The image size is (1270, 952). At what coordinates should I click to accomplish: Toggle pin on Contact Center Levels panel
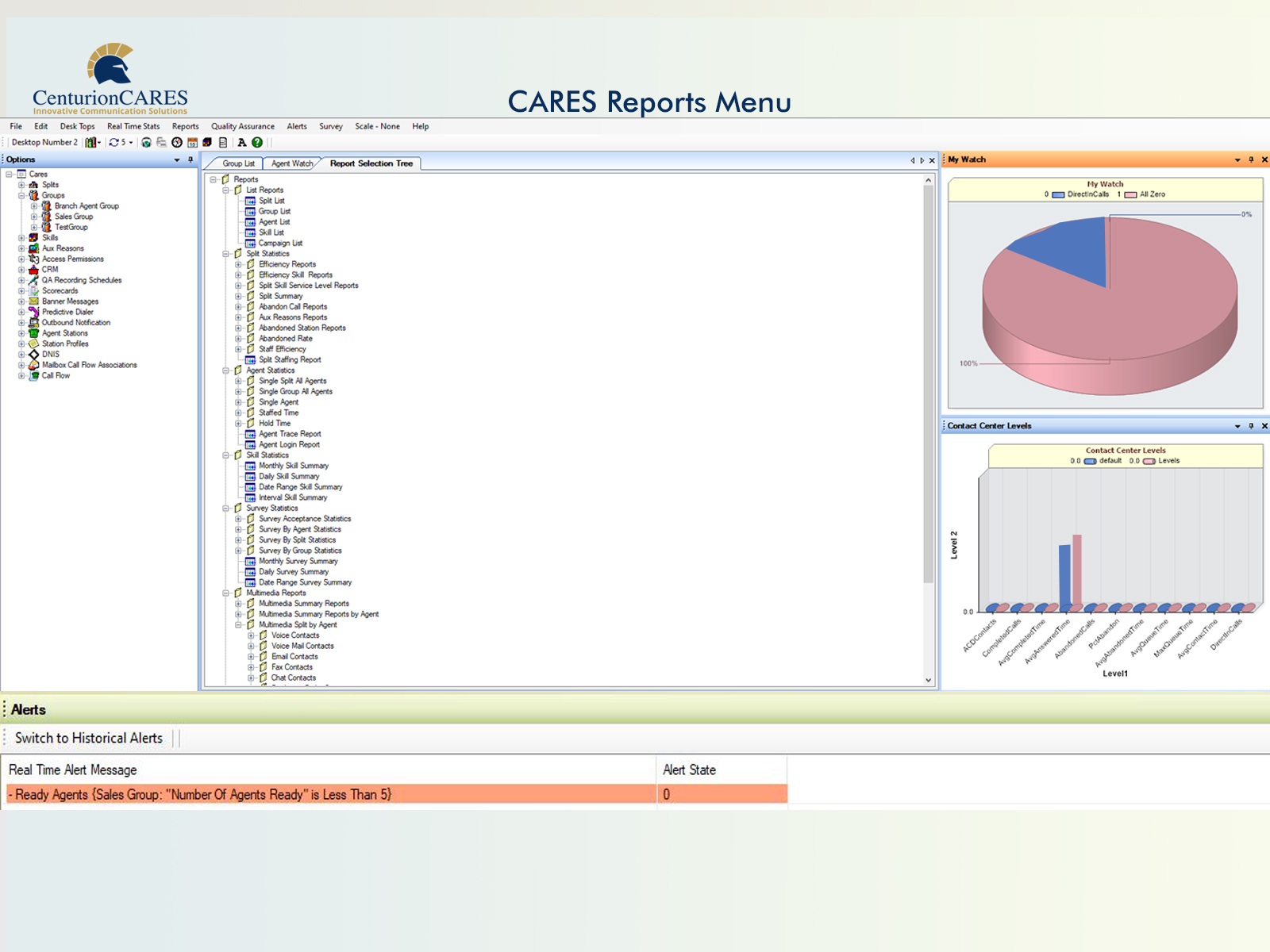tap(1251, 426)
